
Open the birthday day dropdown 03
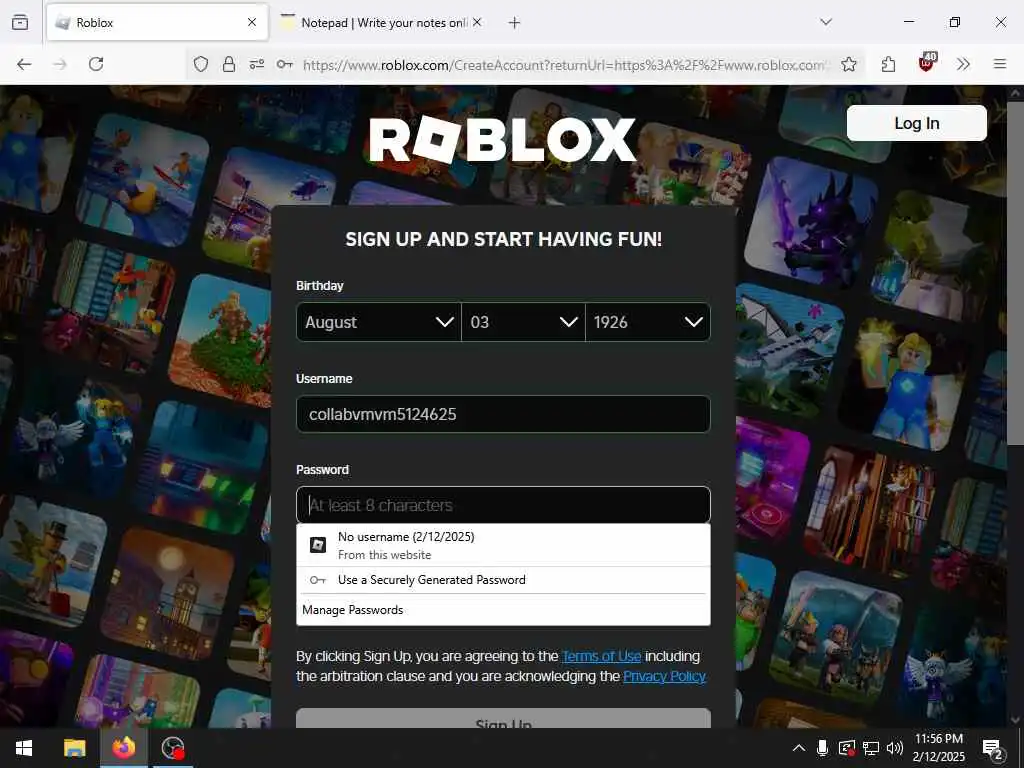pos(523,322)
